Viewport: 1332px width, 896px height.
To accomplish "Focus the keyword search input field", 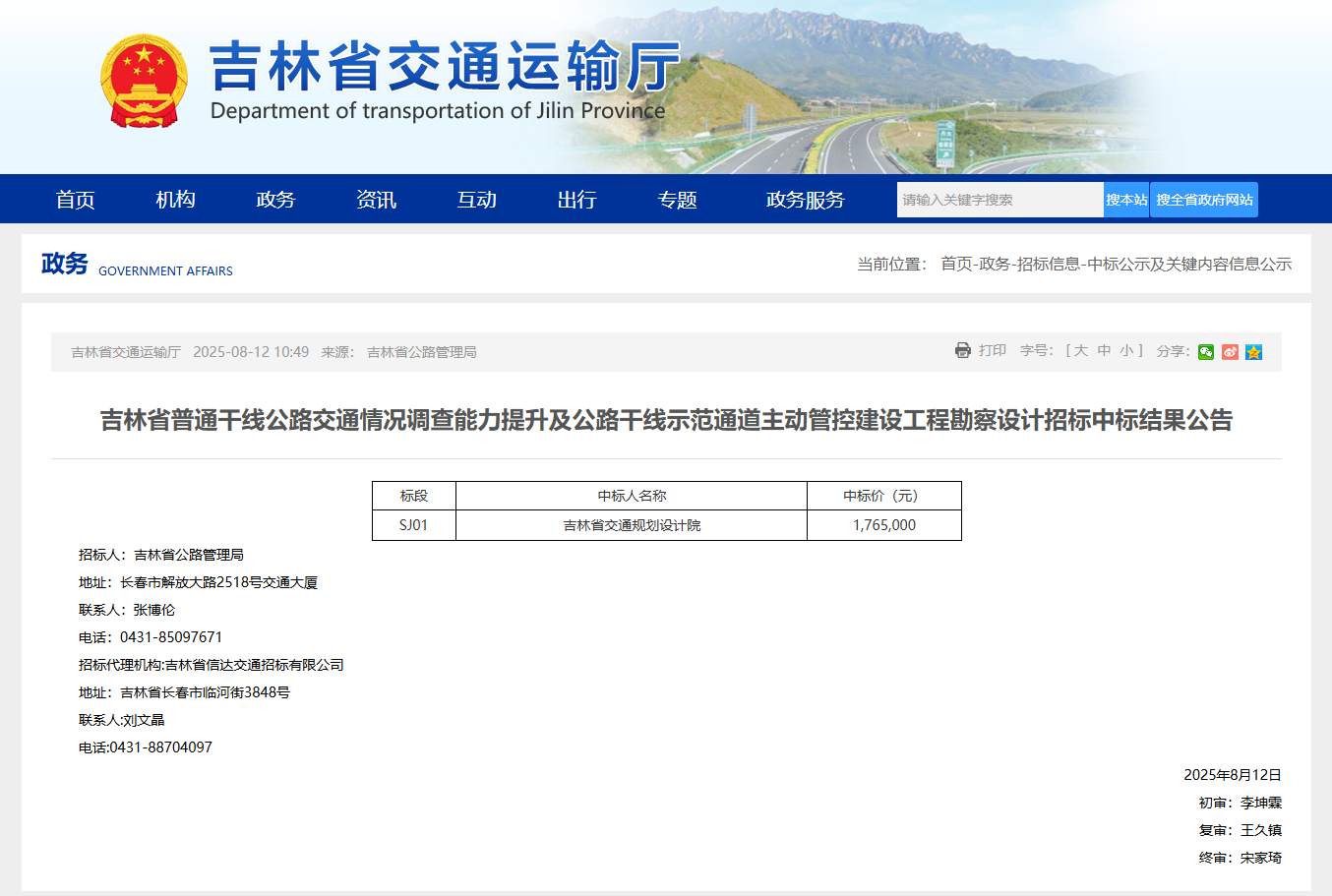I will [x=999, y=200].
